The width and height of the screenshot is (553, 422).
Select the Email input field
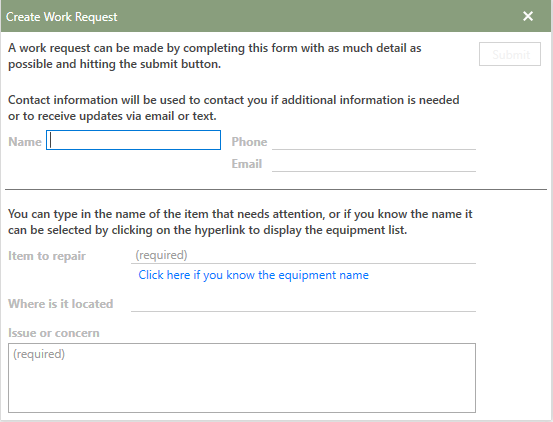pyautogui.click(x=374, y=164)
